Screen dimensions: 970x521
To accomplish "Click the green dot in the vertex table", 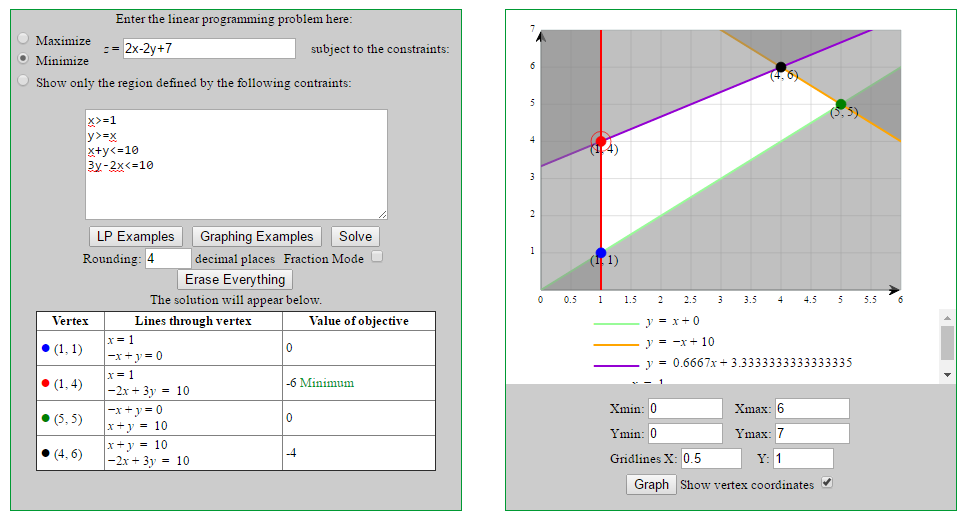I will coord(46,418).
